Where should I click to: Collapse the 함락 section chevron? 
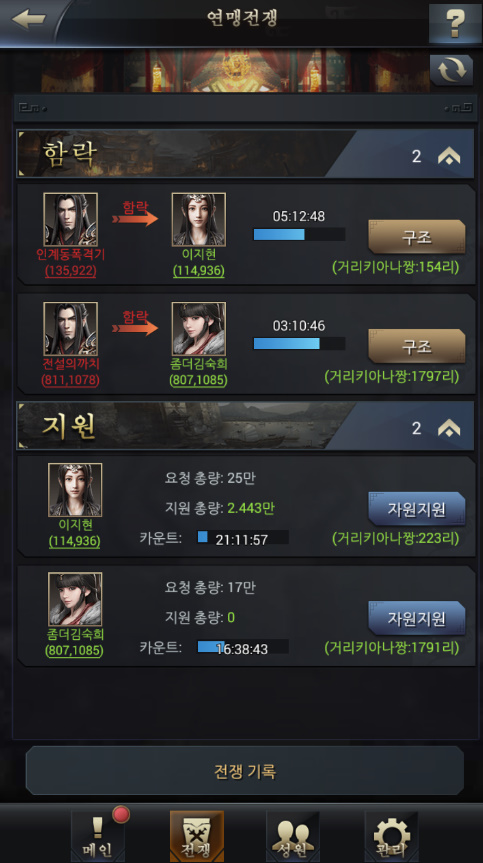pos(449,157)
